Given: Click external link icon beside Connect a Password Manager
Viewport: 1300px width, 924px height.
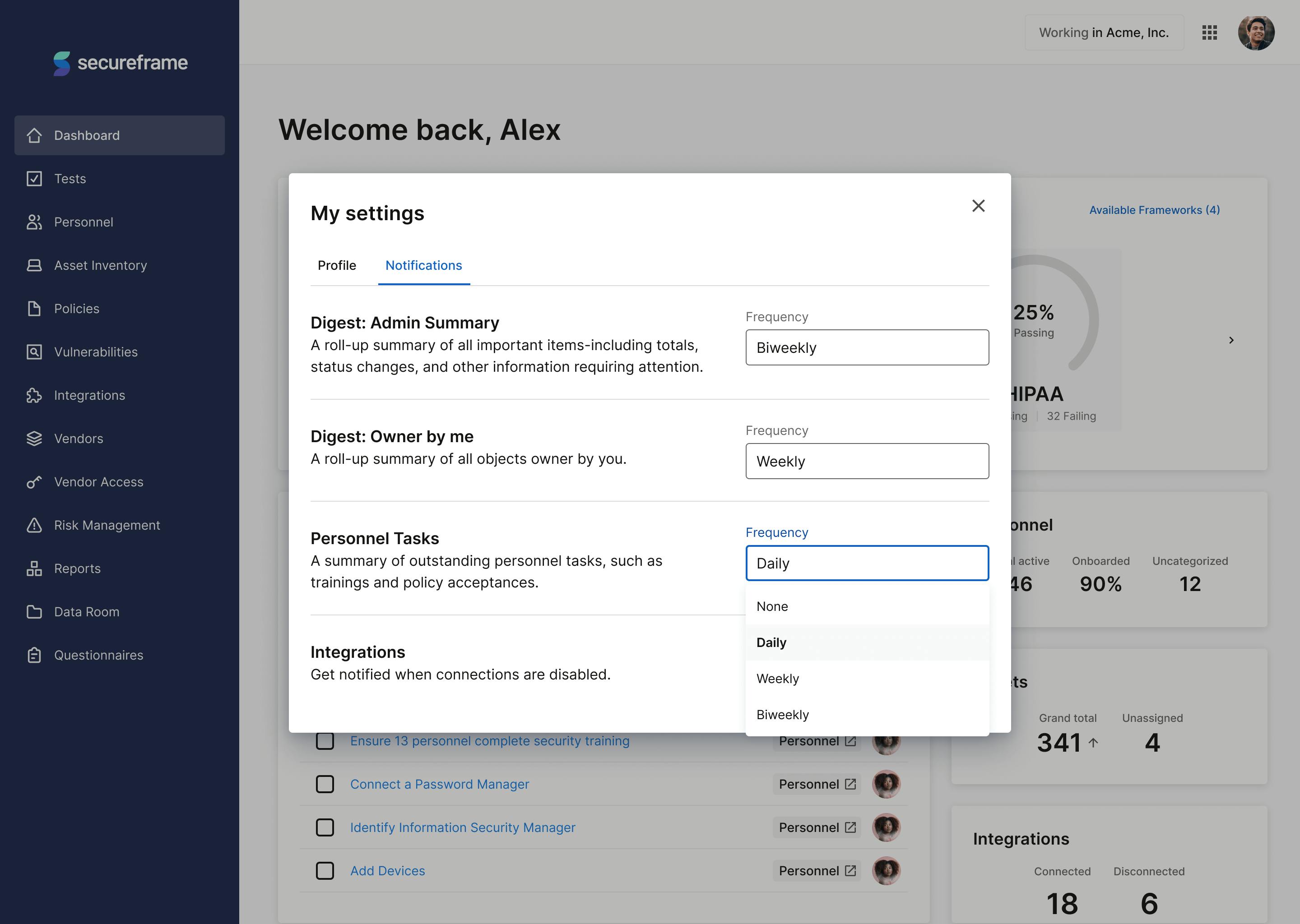Looking at the screenshot, I should 850,784.
